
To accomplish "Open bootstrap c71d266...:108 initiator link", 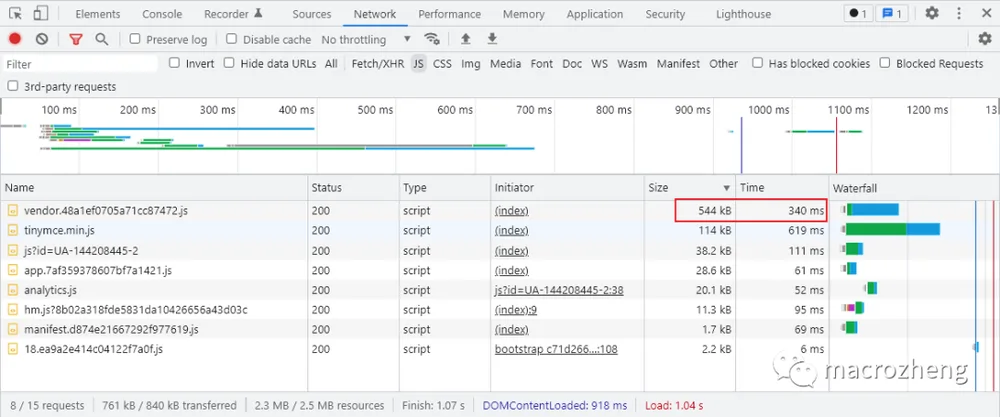I will [x=555, y=349].
